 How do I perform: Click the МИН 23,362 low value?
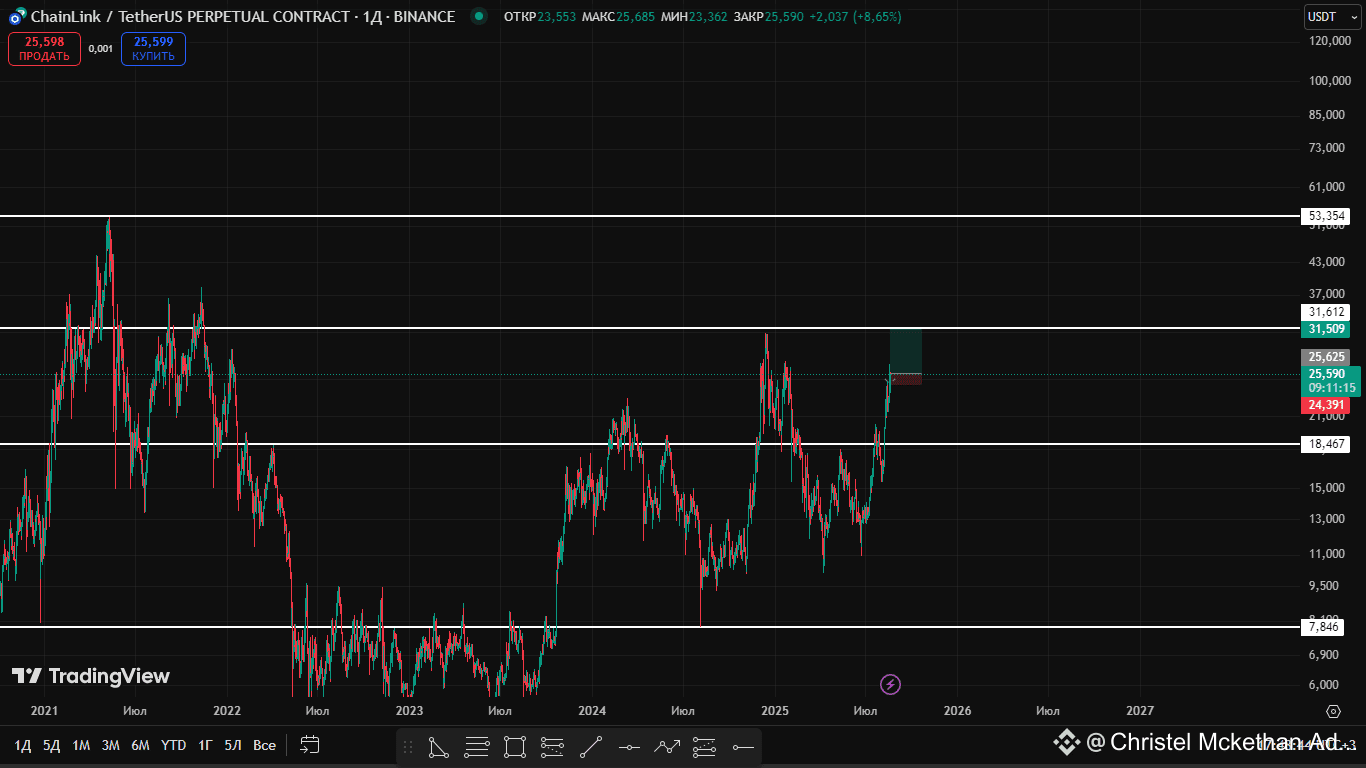pyautogui.click(x=693, y=17)
